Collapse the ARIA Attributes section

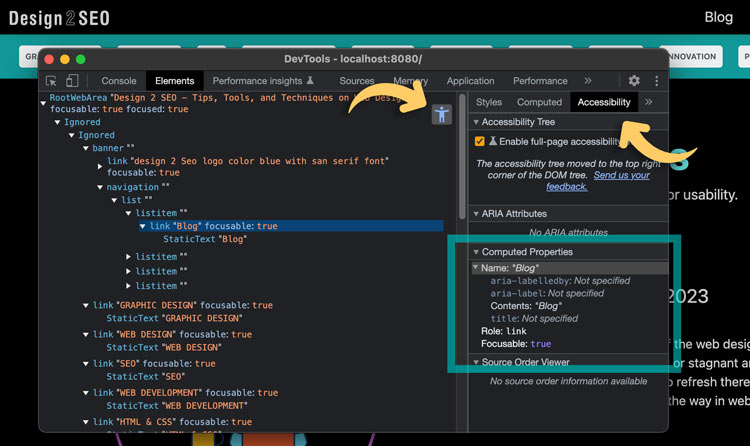pyautogui.click(x=476, y=214)
